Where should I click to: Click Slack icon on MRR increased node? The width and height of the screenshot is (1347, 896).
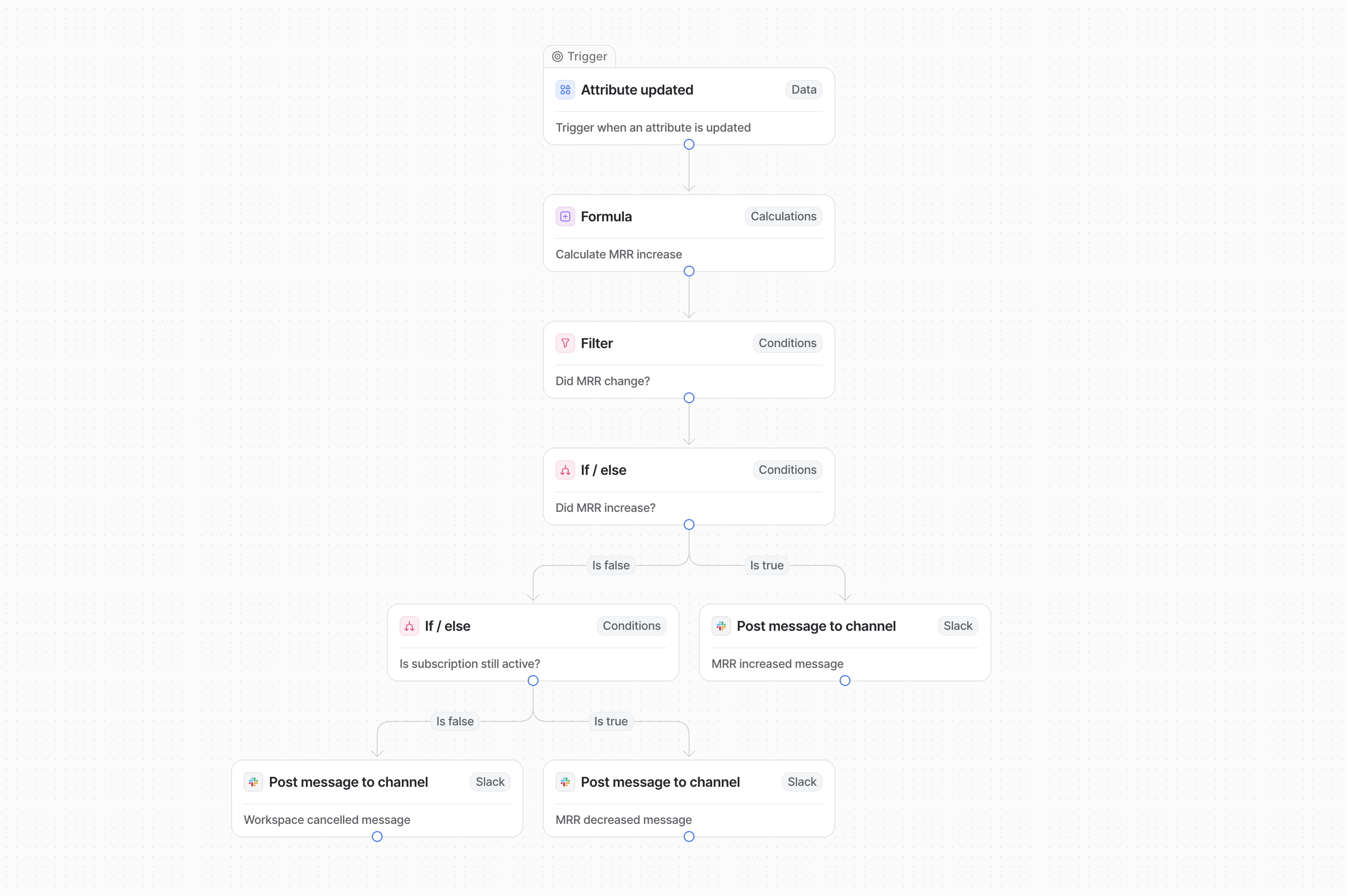tap(721, 626)
